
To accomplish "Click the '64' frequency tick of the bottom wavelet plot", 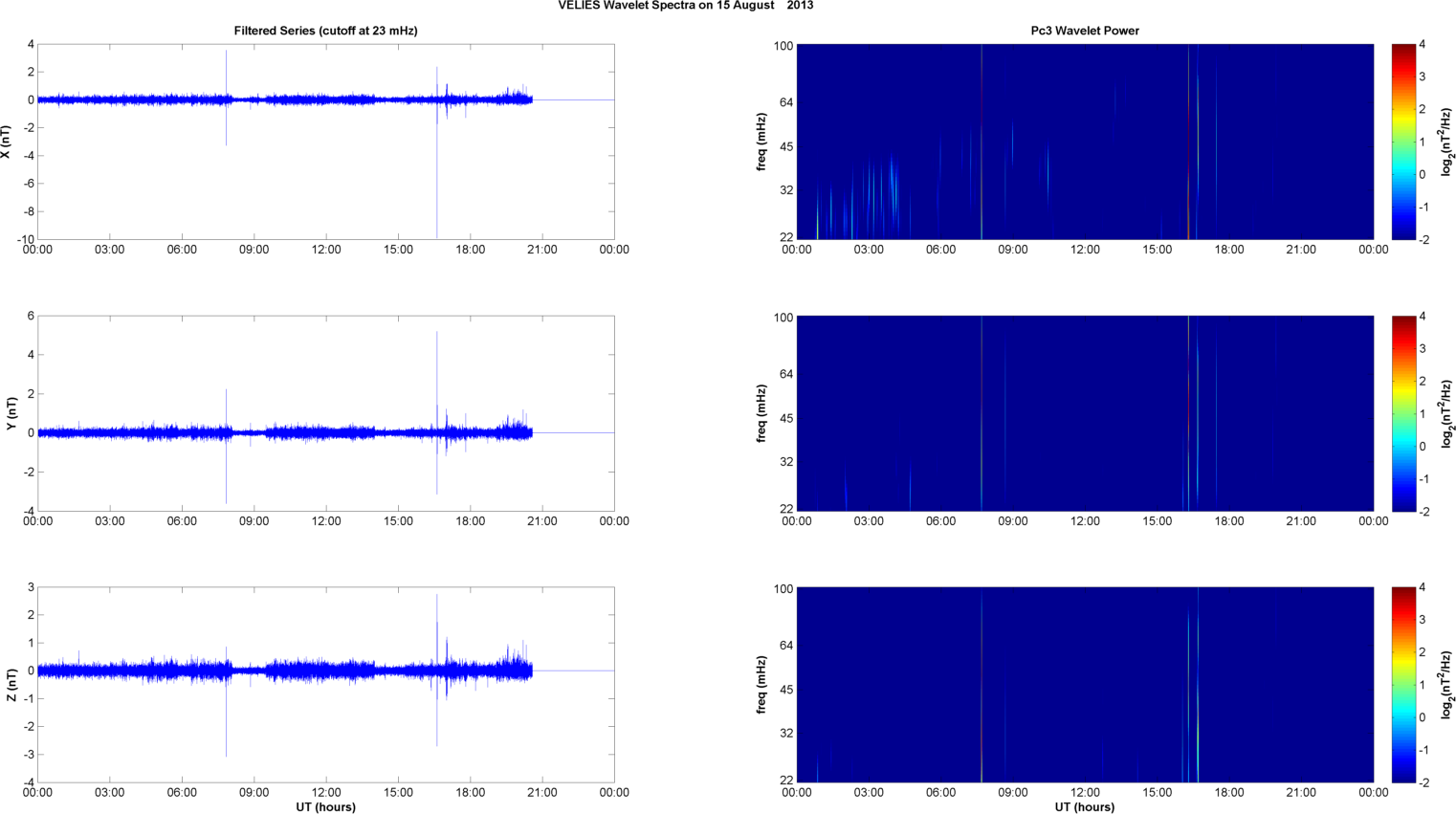I will pos(787,646).
